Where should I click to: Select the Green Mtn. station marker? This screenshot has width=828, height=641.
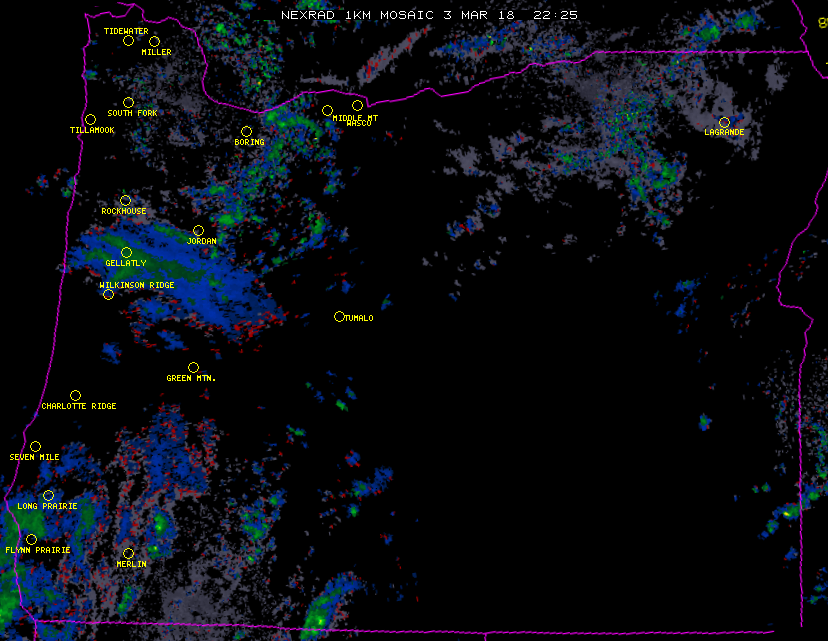[x=193, y=367]
